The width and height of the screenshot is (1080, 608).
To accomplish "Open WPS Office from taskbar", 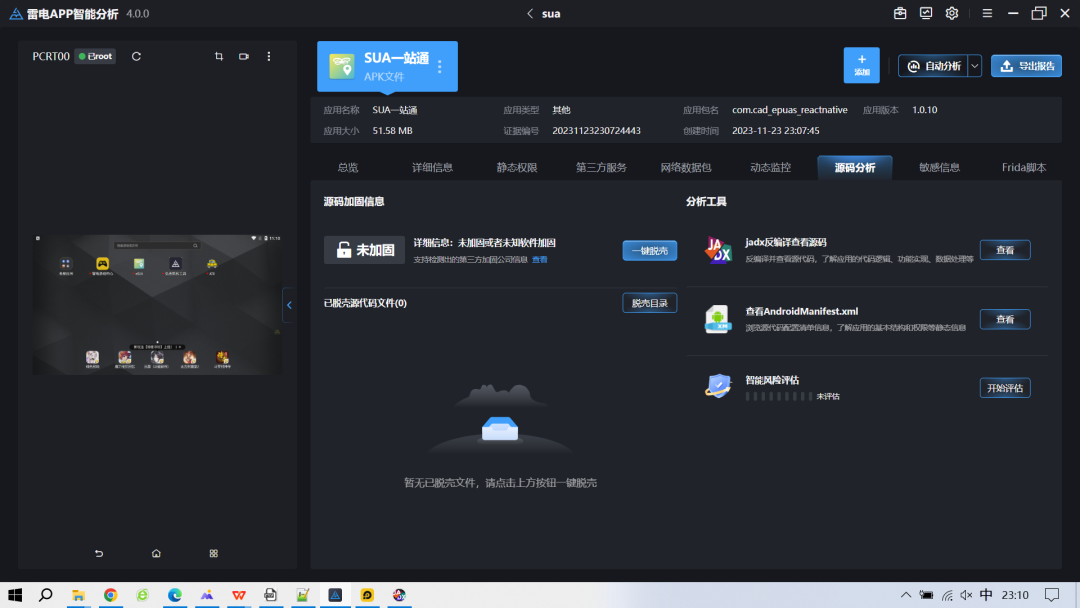I will 238,595.
